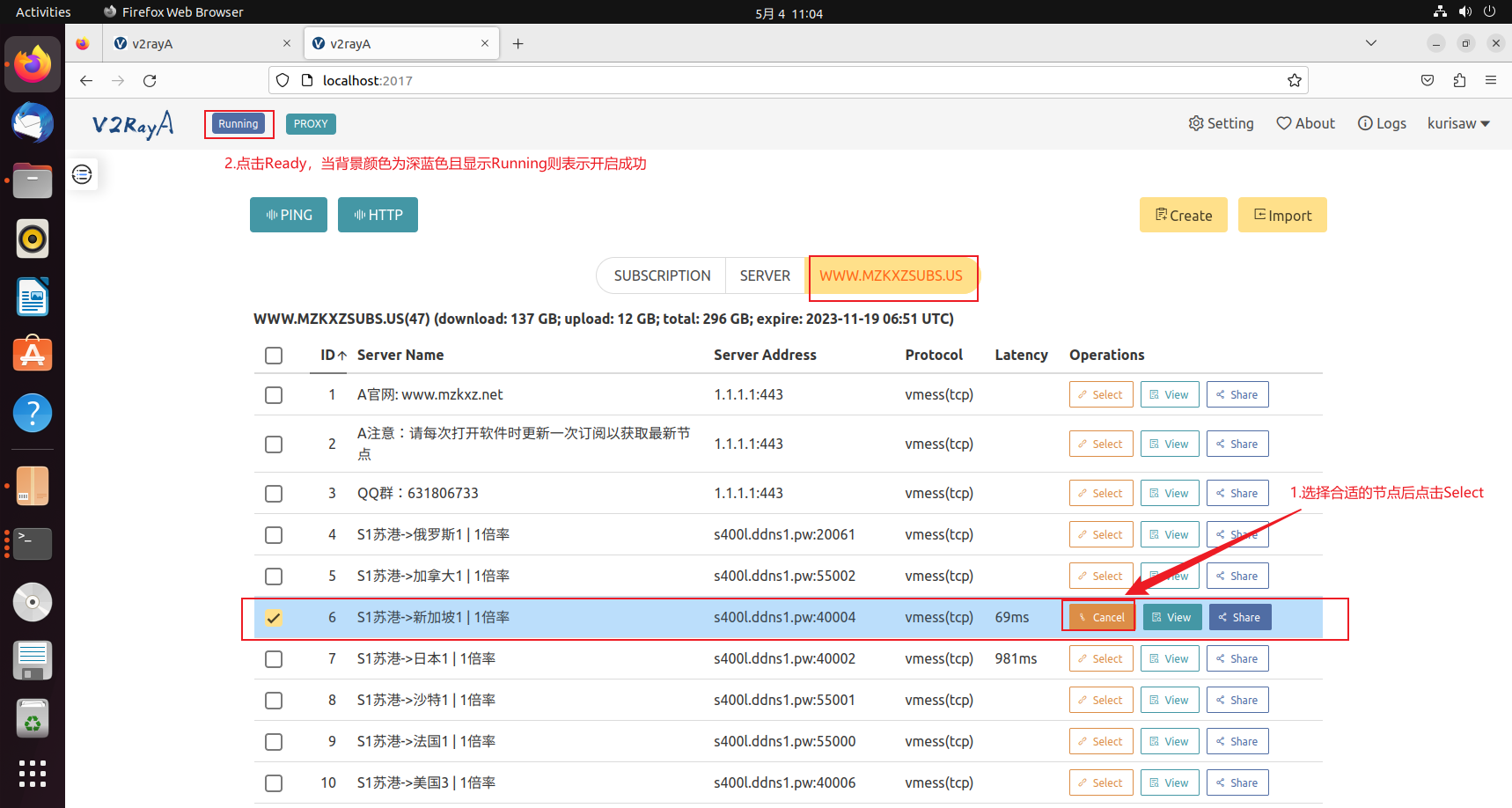Open the disc drive icon in dock
This screenshot has width=1512, height=808.
pyautogui.click(x=33, y=602)
